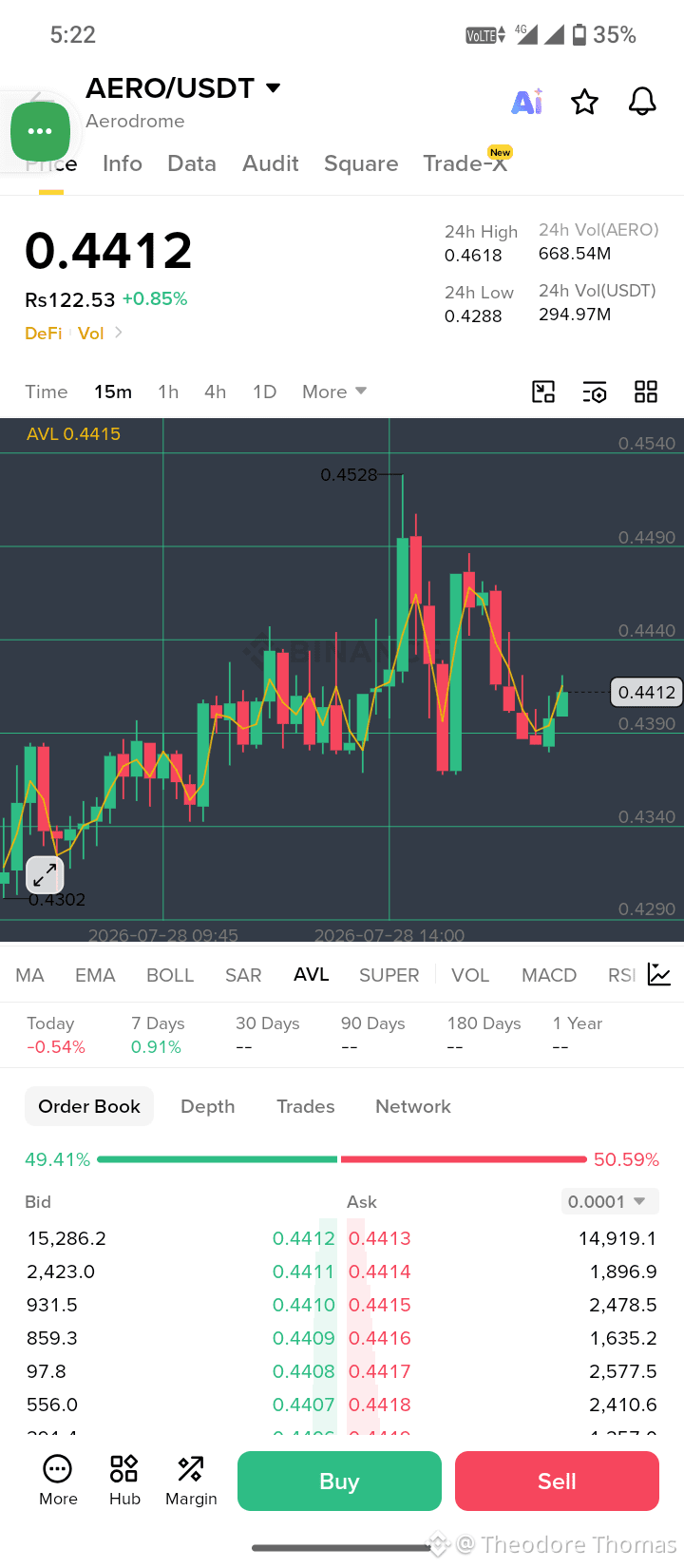The height and width of the screenshot is (1568, 684).
Task: Select bid price 0.4410
Action: (304, 1305)
